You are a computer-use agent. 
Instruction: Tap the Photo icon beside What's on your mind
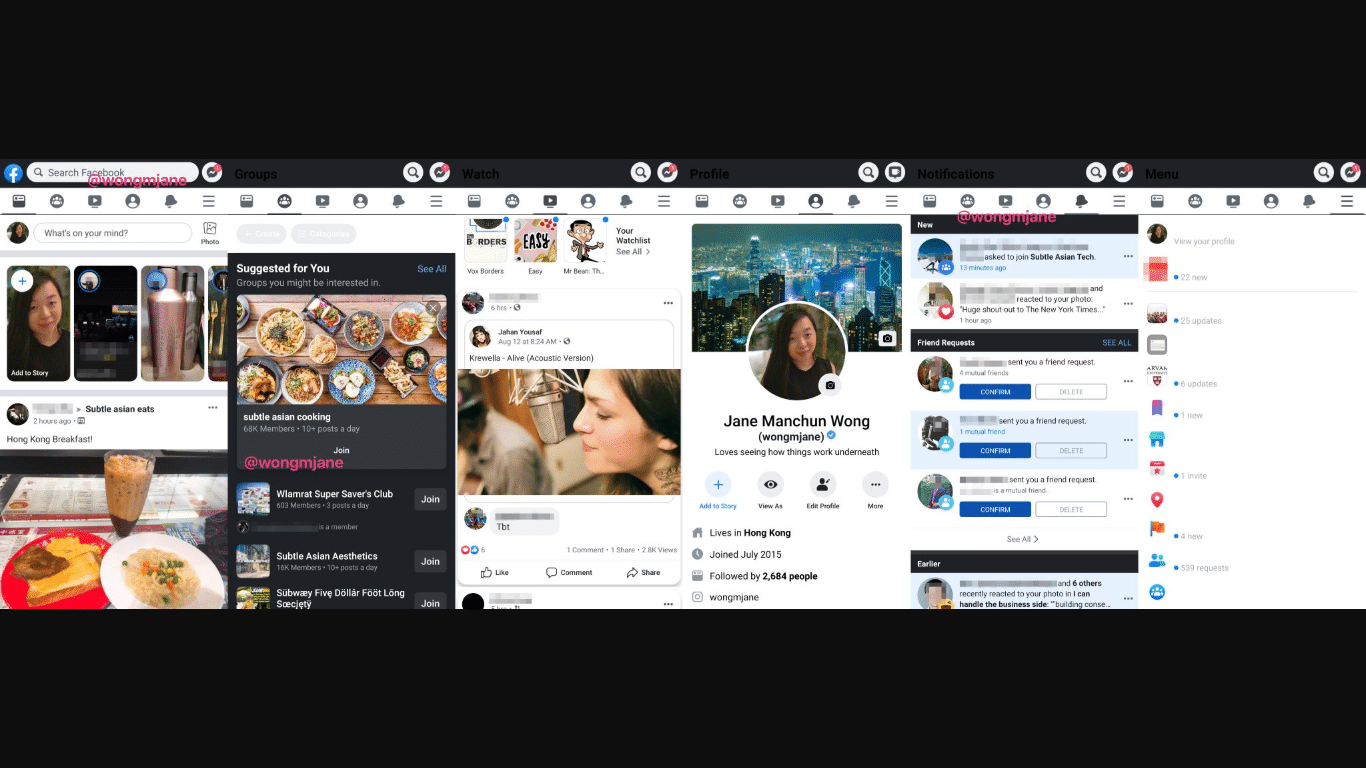click(x=210, y=233)
